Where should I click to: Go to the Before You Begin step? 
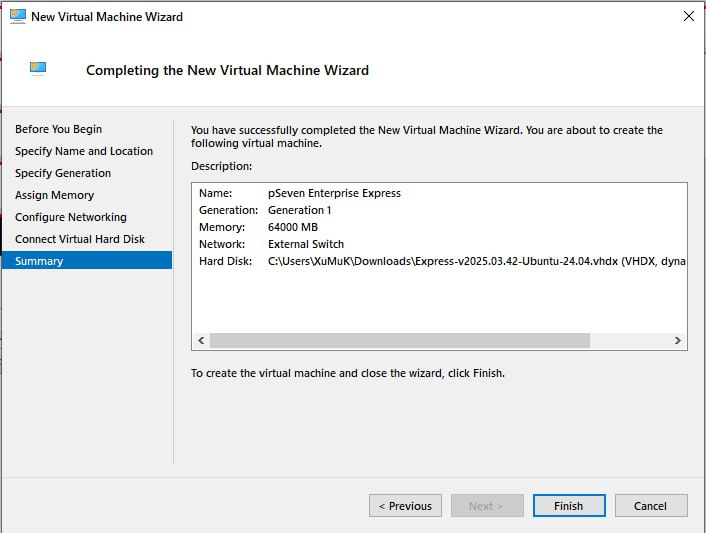click(x=58, y=129)
